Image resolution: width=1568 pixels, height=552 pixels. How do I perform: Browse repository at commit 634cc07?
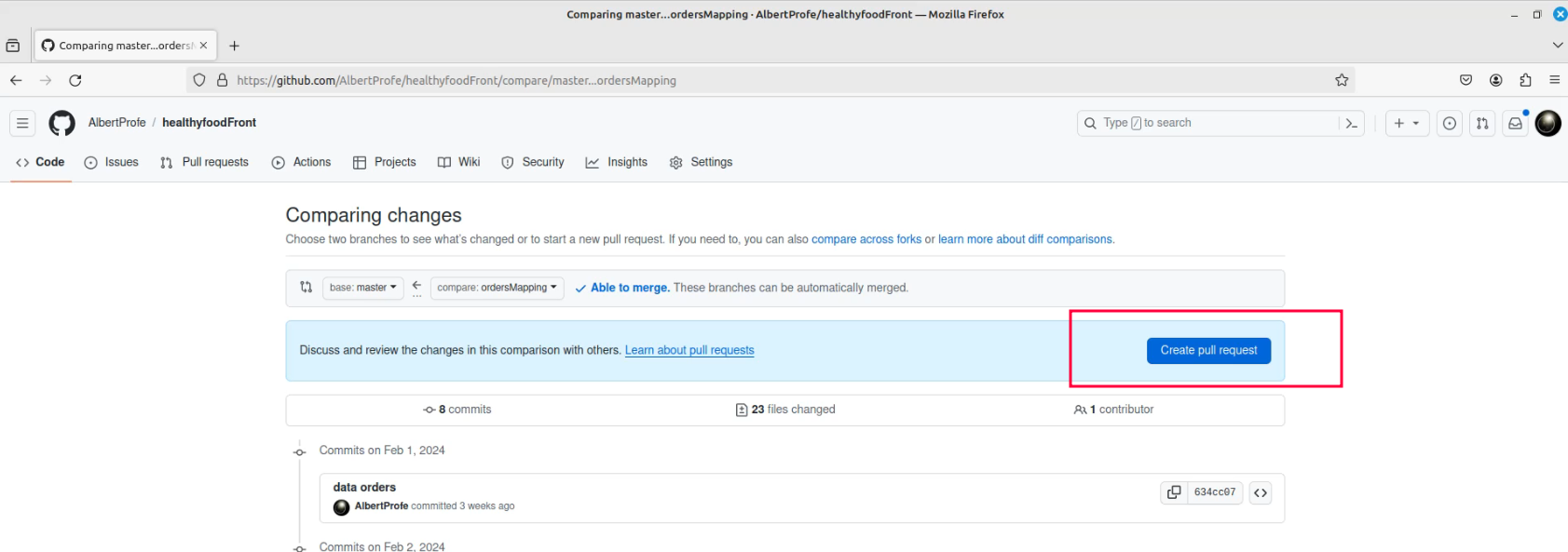1261,492
